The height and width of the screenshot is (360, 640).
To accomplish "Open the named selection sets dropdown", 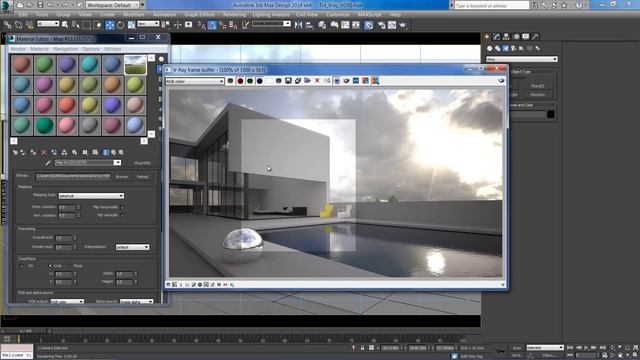I will tap(271, 24).
